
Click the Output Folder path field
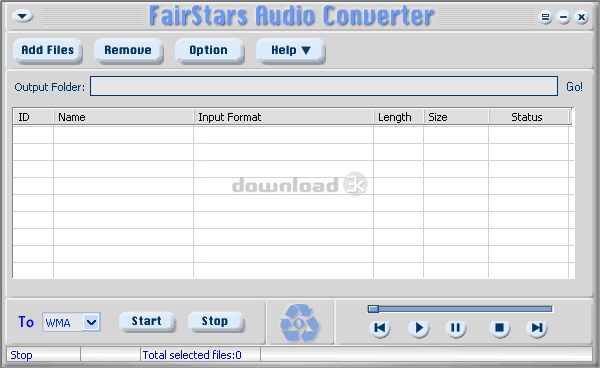pos(324,86)
